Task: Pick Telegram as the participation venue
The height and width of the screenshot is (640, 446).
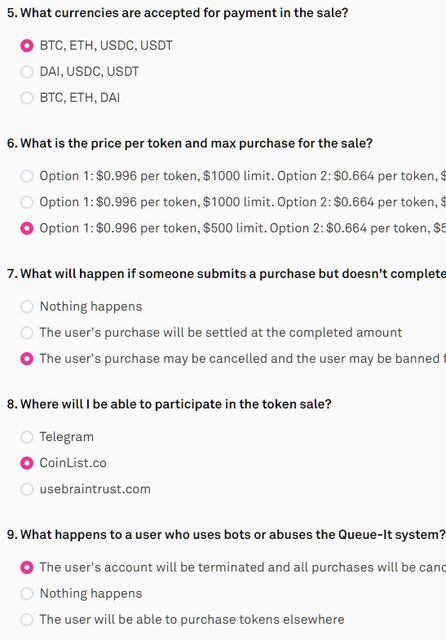Action: (x=27, y=437)
